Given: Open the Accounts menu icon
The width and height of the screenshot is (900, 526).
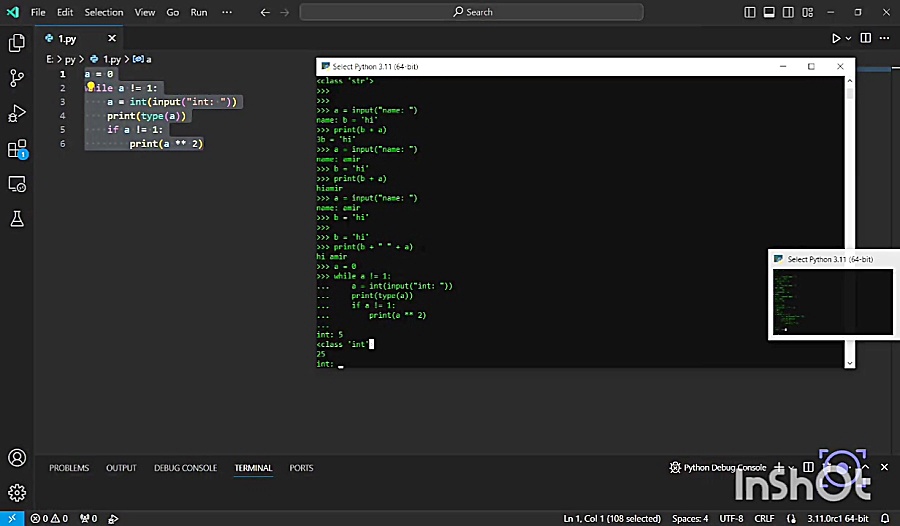Looking at the screenshot, I should point(17,458).
